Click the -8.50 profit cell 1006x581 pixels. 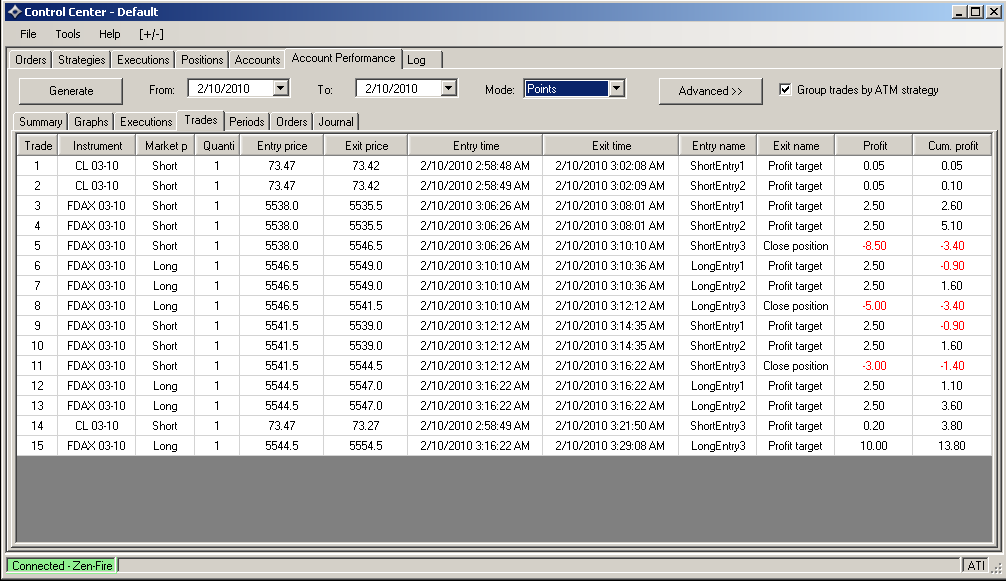point(874,246)
